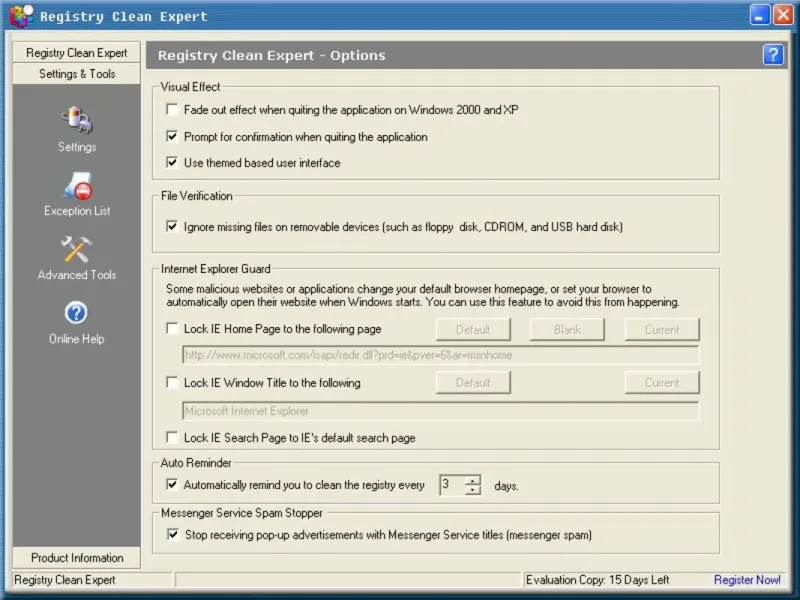Click the reminder days number field
The height and width of the screenshot is (600, 800).
tap(453, 485)
